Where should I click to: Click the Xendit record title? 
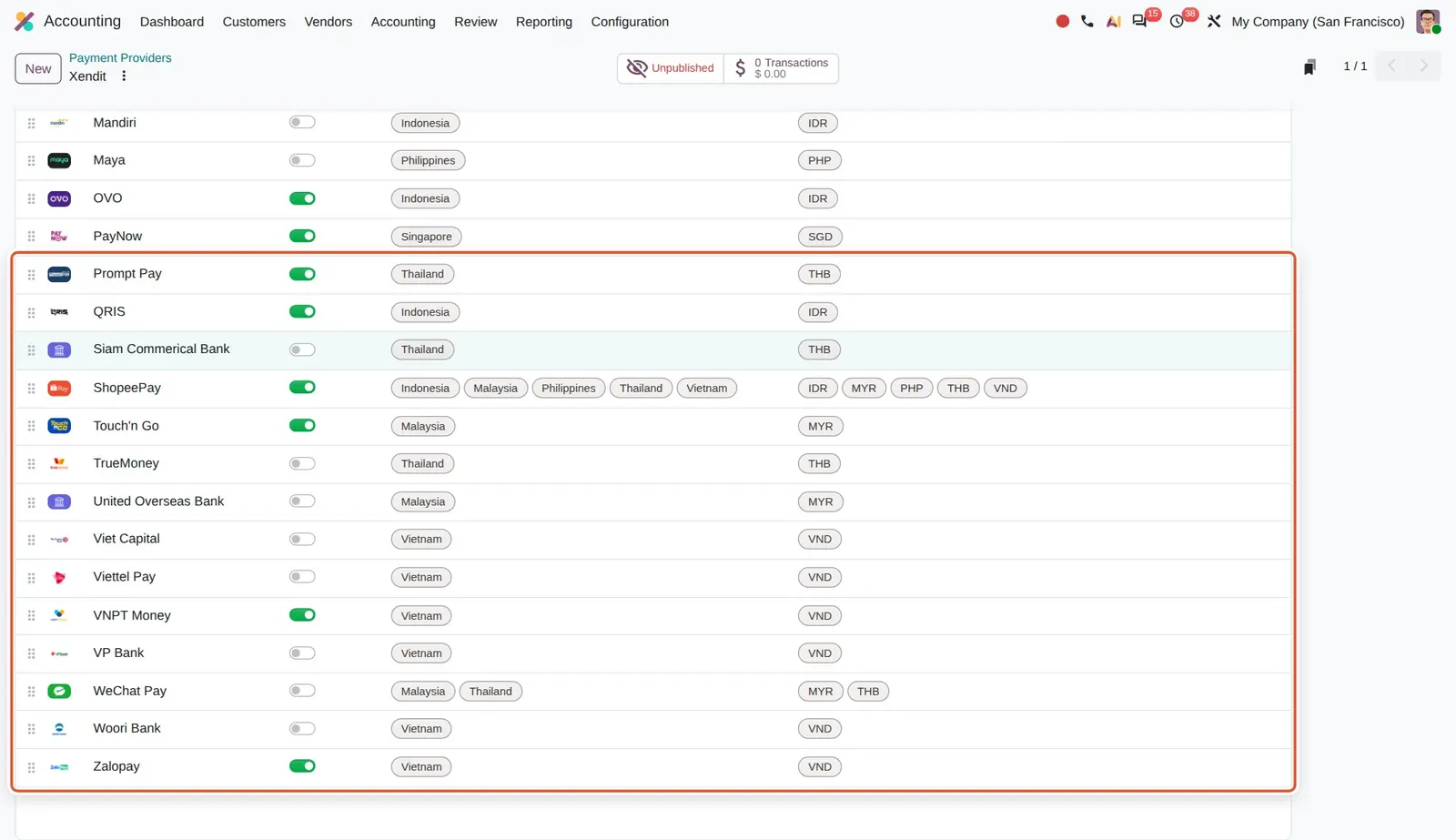point(88,76)
